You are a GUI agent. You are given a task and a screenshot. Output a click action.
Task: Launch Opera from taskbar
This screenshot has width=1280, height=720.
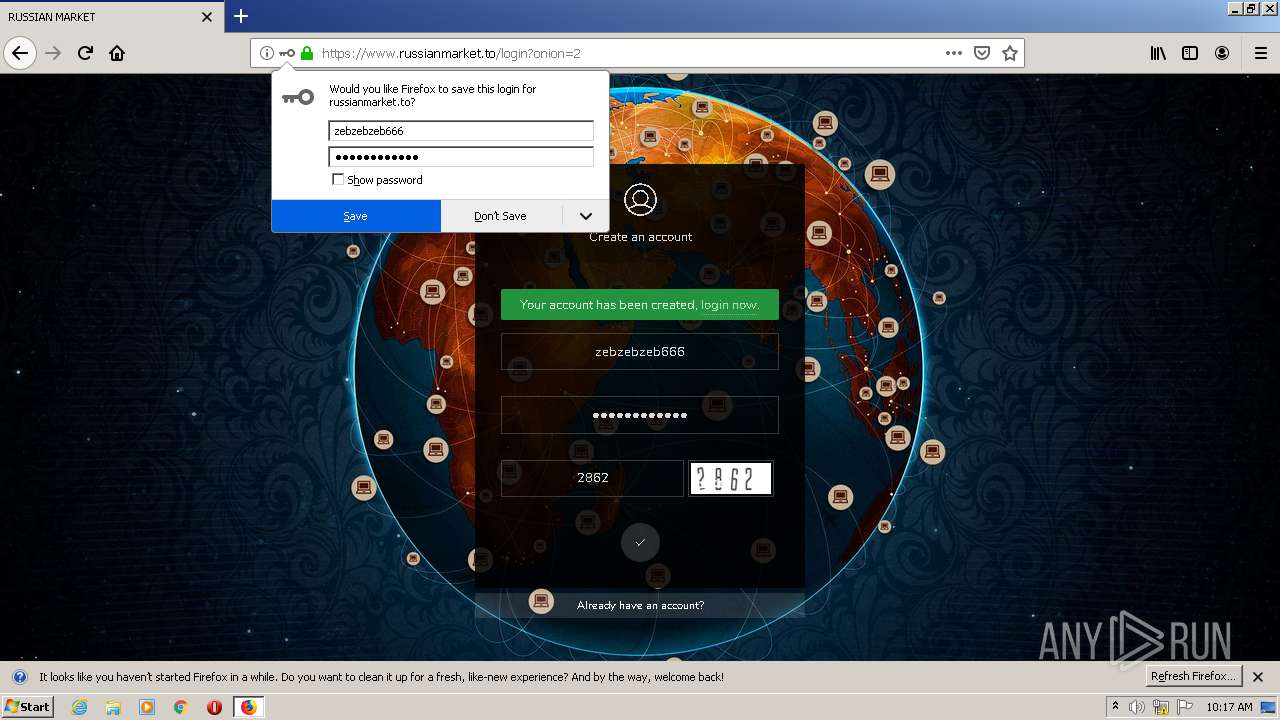point(214,707)
